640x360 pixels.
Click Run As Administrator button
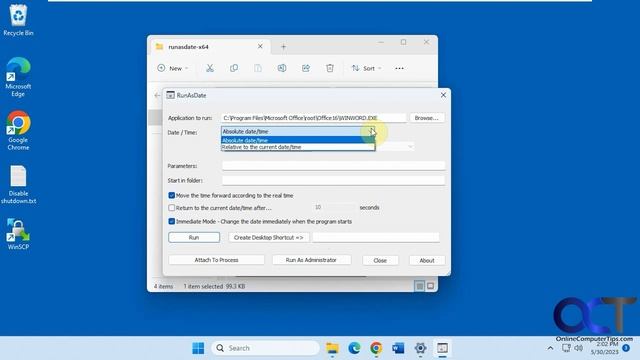pos(311,260)
